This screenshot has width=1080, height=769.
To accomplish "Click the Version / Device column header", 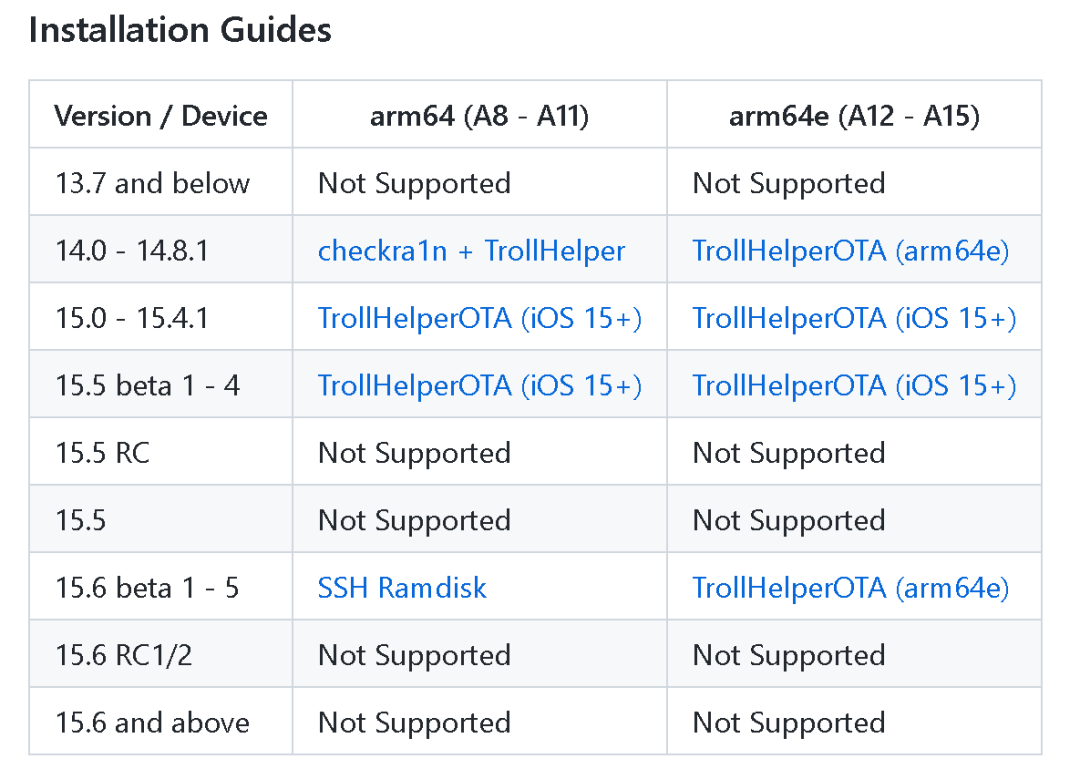I will pyautogui.click(x=161, y=116).
